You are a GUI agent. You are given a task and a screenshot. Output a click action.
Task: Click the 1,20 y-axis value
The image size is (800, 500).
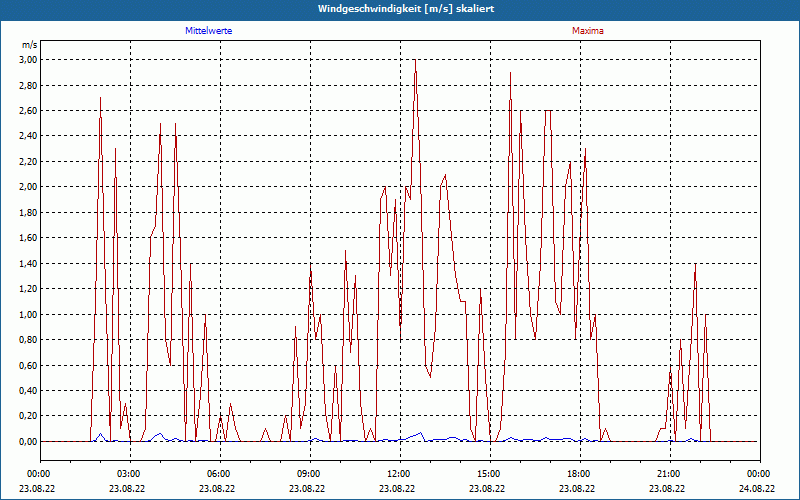[x=29, y=289]
